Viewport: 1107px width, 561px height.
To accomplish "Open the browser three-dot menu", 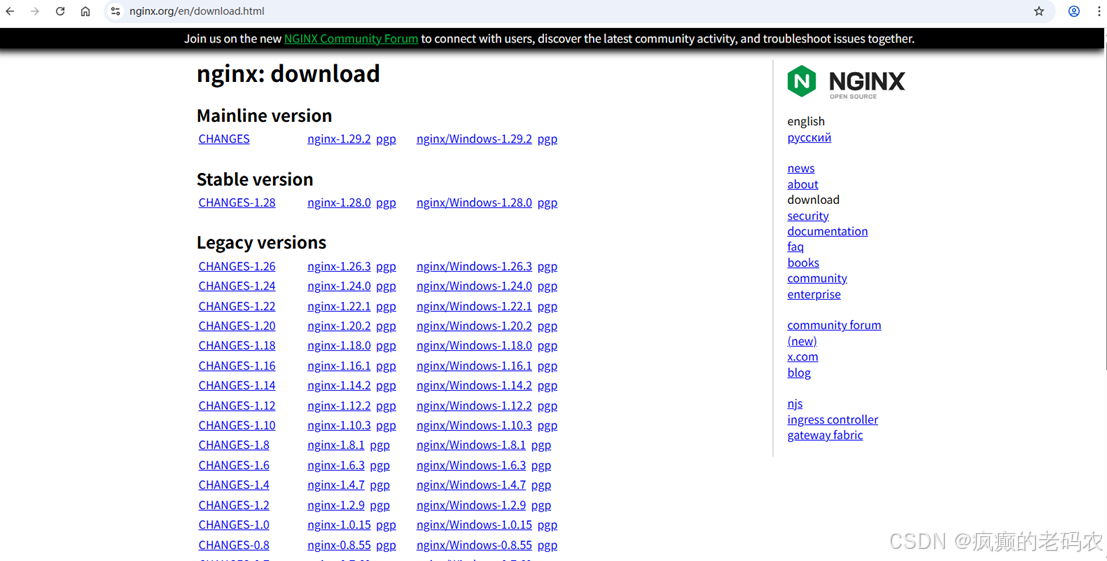I will click(1099, 11).
